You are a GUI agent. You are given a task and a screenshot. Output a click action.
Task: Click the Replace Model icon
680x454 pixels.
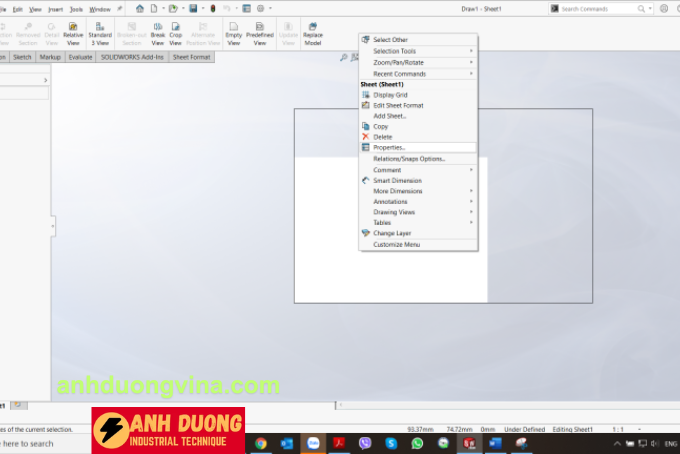point(313,34)
